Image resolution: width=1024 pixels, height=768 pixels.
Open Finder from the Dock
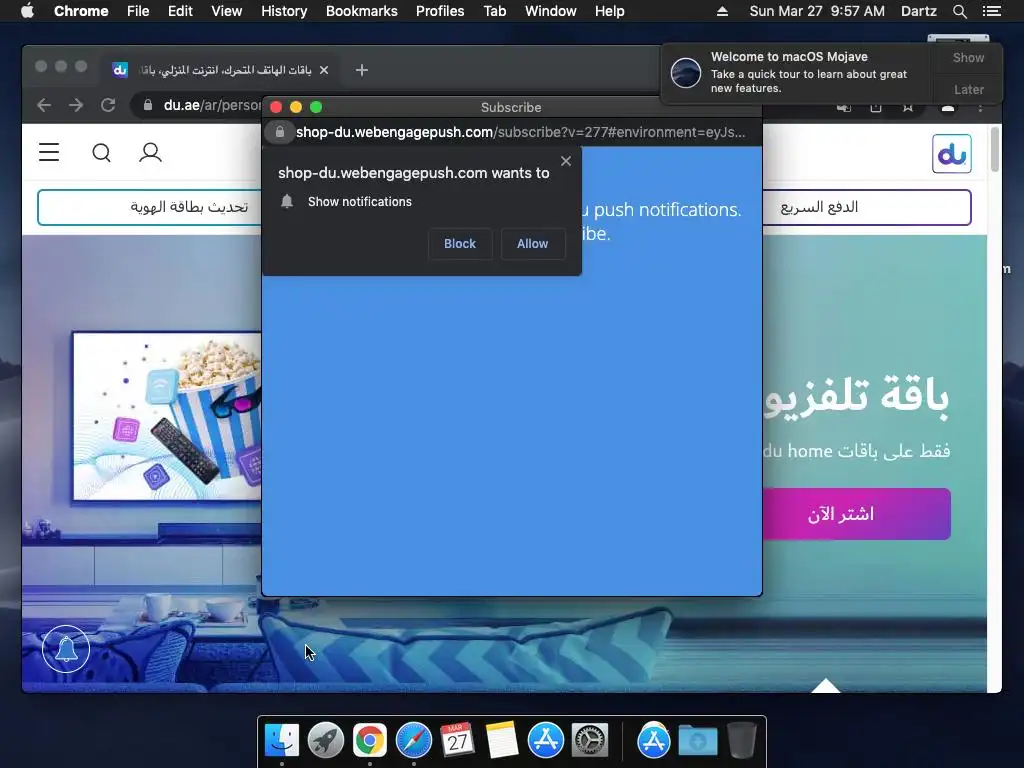pyautogui.click(x=282, y=741)
